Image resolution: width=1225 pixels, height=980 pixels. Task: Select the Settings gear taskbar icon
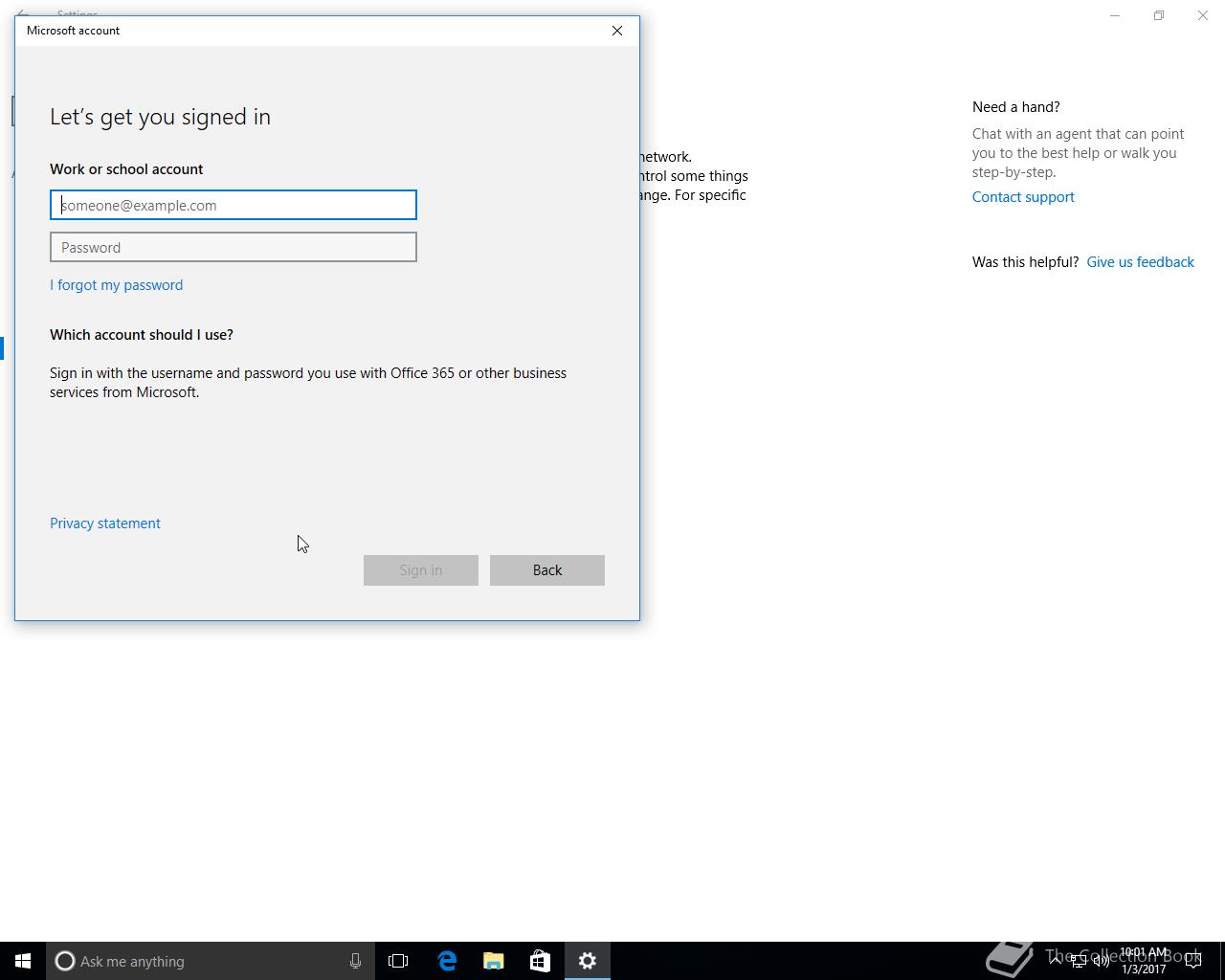pyautogui.click(x=588, y=961)
